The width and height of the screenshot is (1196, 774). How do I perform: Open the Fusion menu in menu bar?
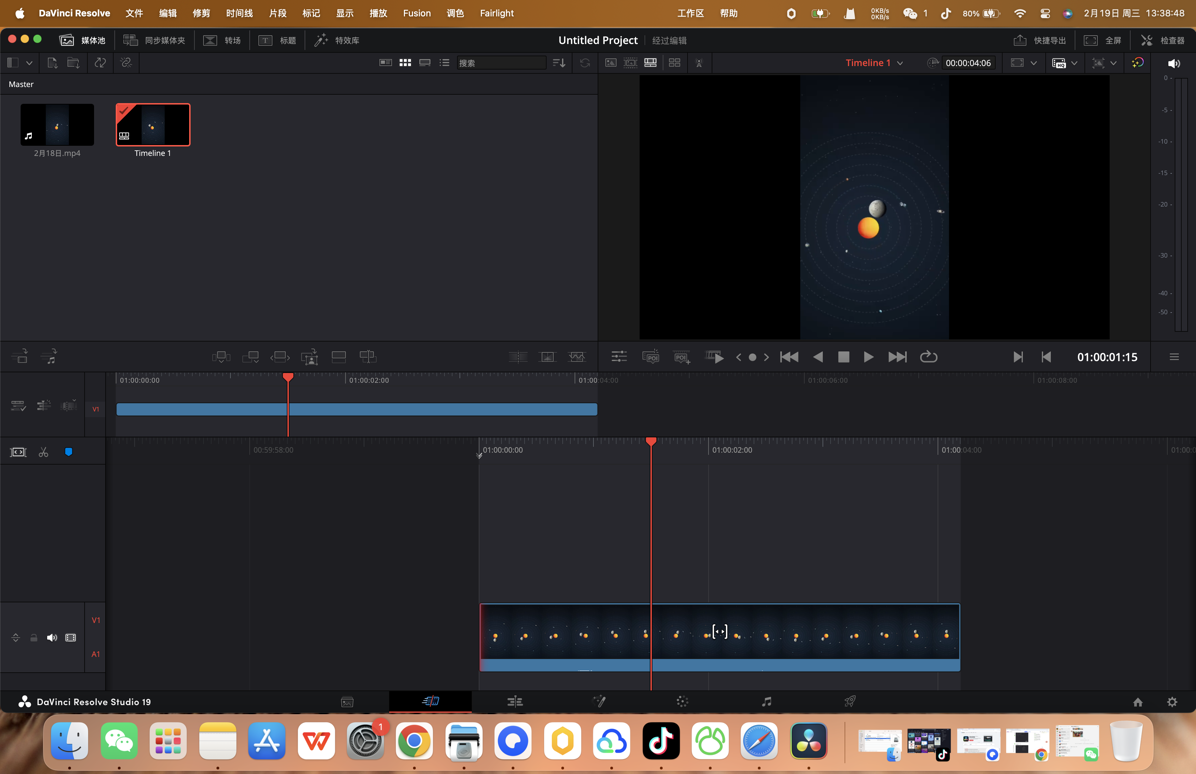point(416,13)
